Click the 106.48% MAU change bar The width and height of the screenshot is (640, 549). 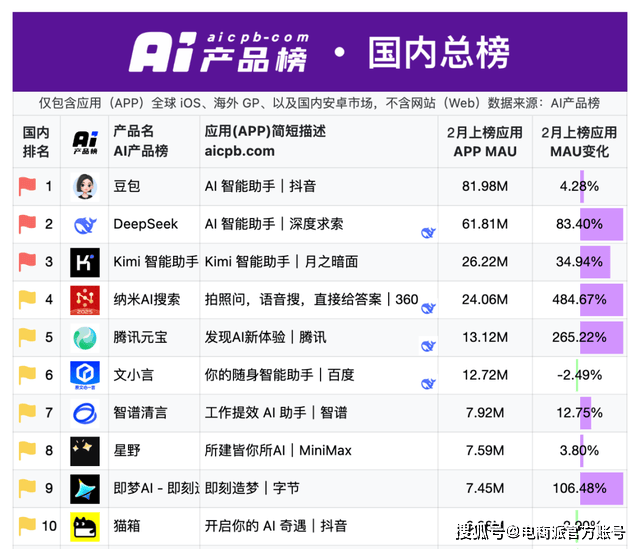[x=602, y=489]
